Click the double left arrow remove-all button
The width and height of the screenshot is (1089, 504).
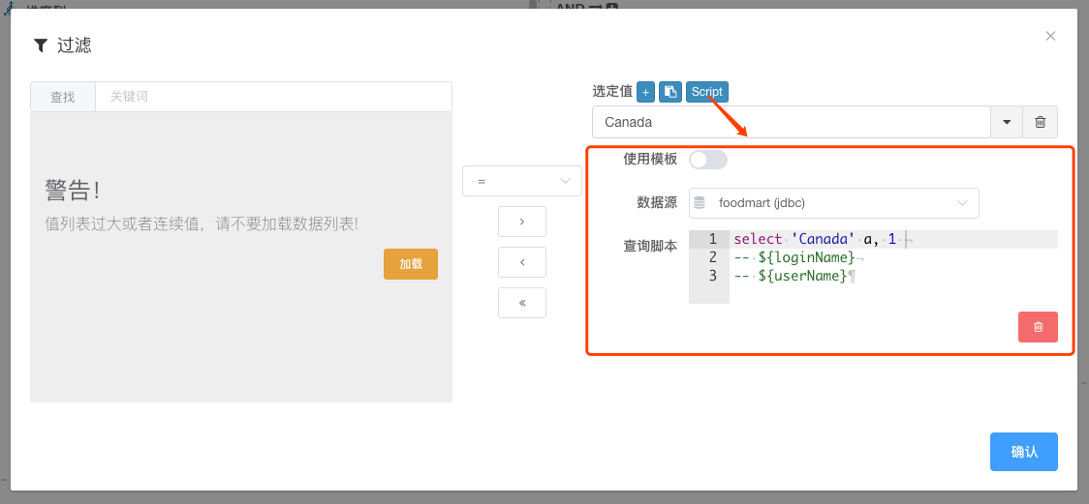pyautogui.click(x=522, y=303)
